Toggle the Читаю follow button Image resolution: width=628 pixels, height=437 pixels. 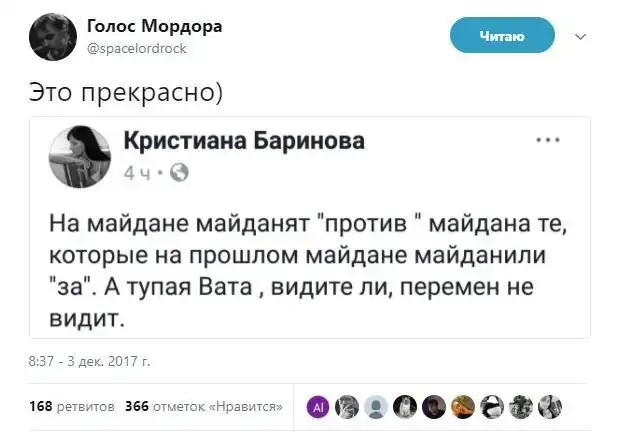(x=502, y=37)
